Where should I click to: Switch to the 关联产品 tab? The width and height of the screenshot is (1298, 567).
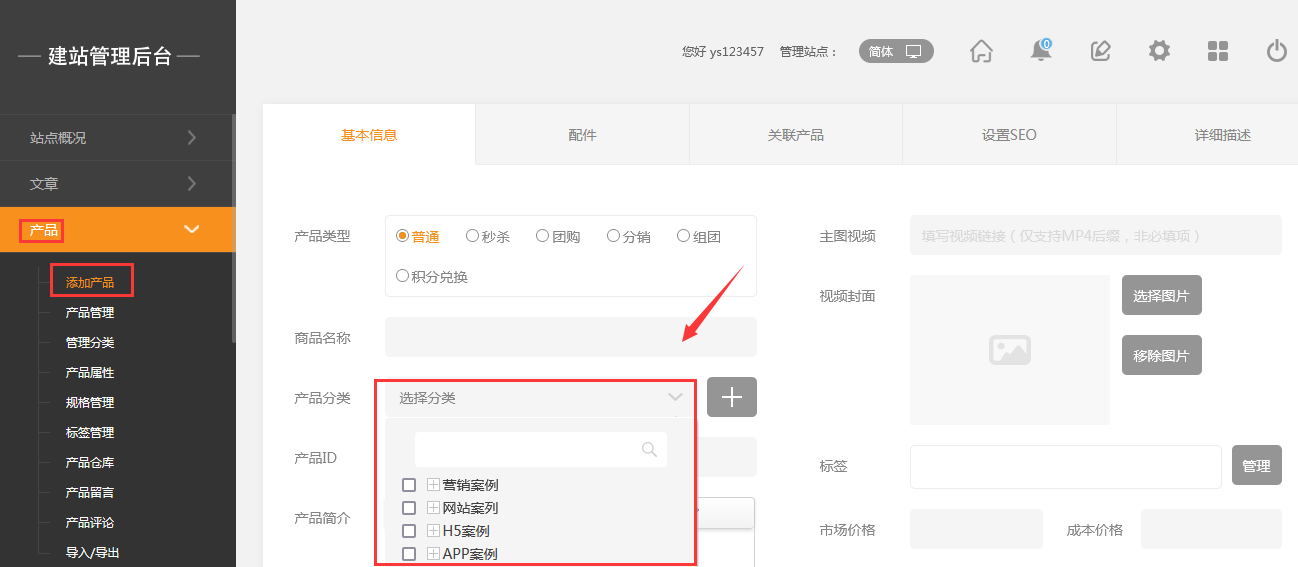(x=795, y=135)
